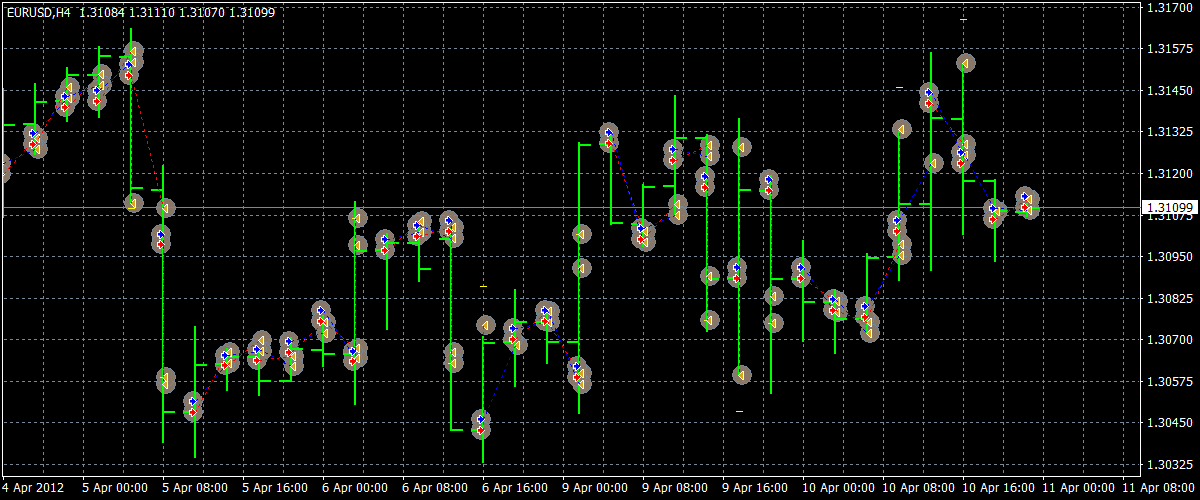The image size is (1200, 500).
Task: Select the red arrow at the chart's lowest bar
Action: (x=481, y=431)
